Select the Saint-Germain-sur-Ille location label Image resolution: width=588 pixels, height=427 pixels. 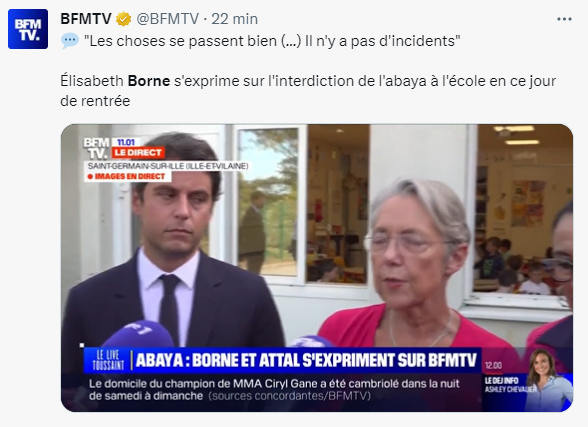point(168,166)
